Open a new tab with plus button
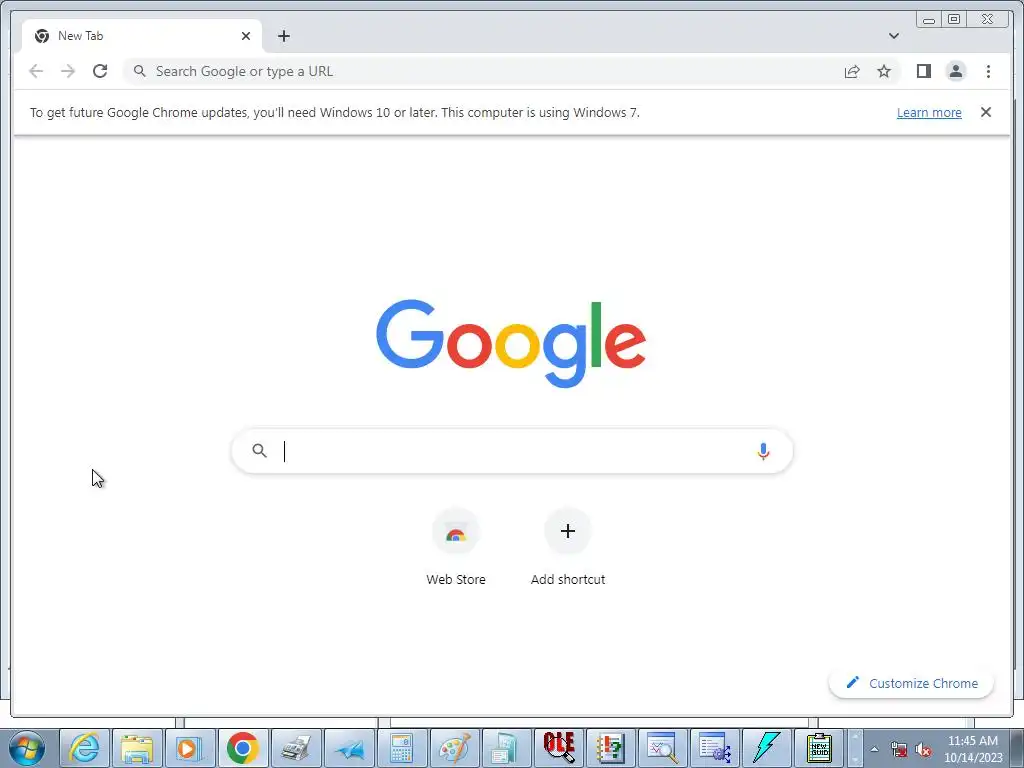This screenshot has height=768, width=1024. (x=283, y=36)
